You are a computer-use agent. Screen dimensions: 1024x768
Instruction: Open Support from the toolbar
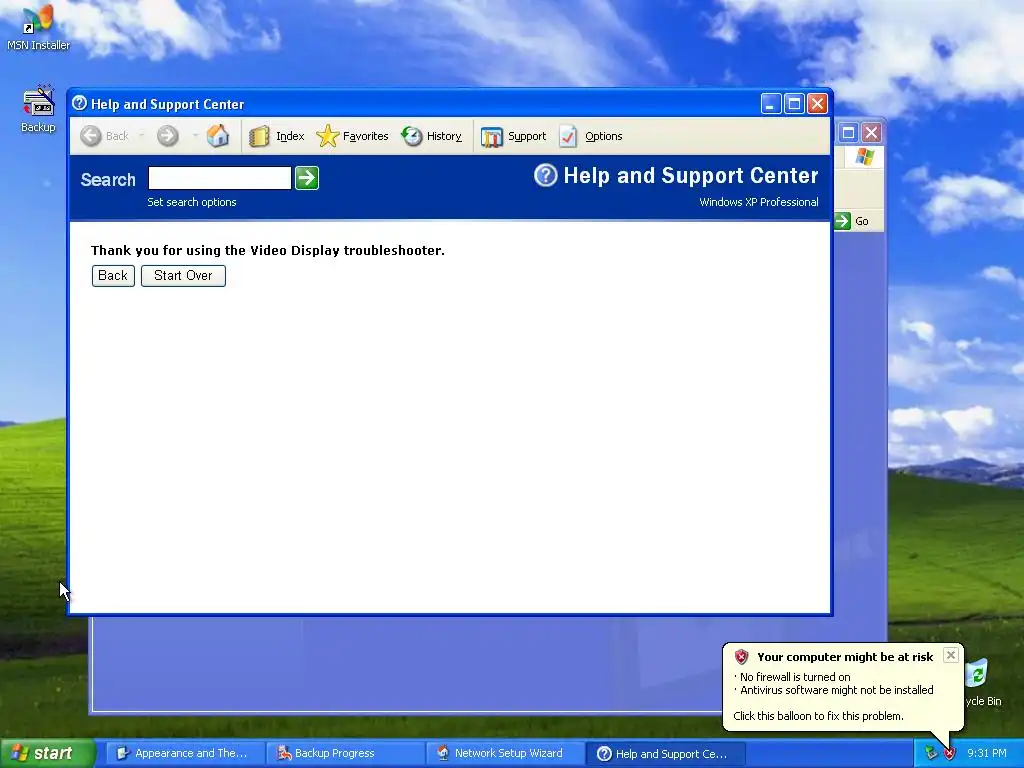point(513,136)
